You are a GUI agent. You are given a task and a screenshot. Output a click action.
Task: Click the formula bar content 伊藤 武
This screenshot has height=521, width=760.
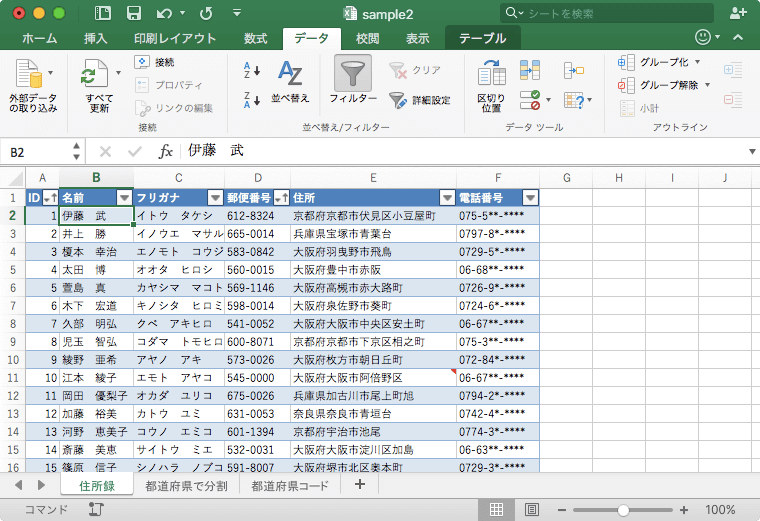click(216, 151)
